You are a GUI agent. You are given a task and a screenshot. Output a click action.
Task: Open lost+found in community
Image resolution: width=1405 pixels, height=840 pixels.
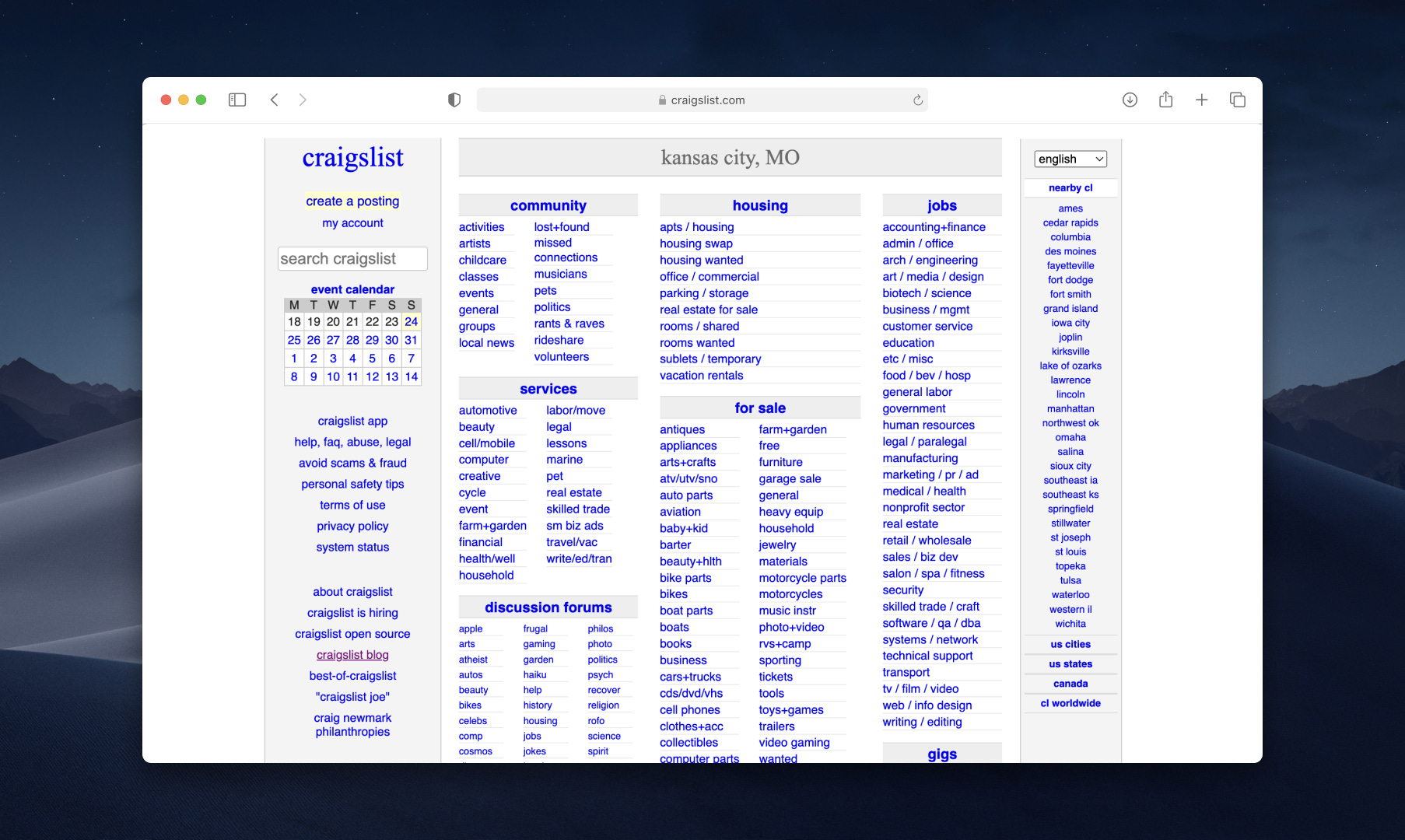click(561, 226)
